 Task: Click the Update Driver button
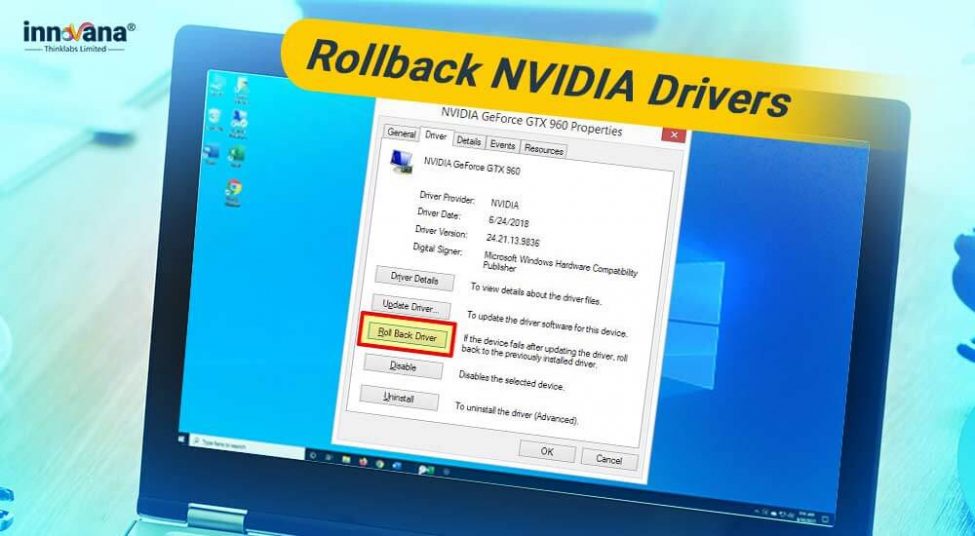411,306
